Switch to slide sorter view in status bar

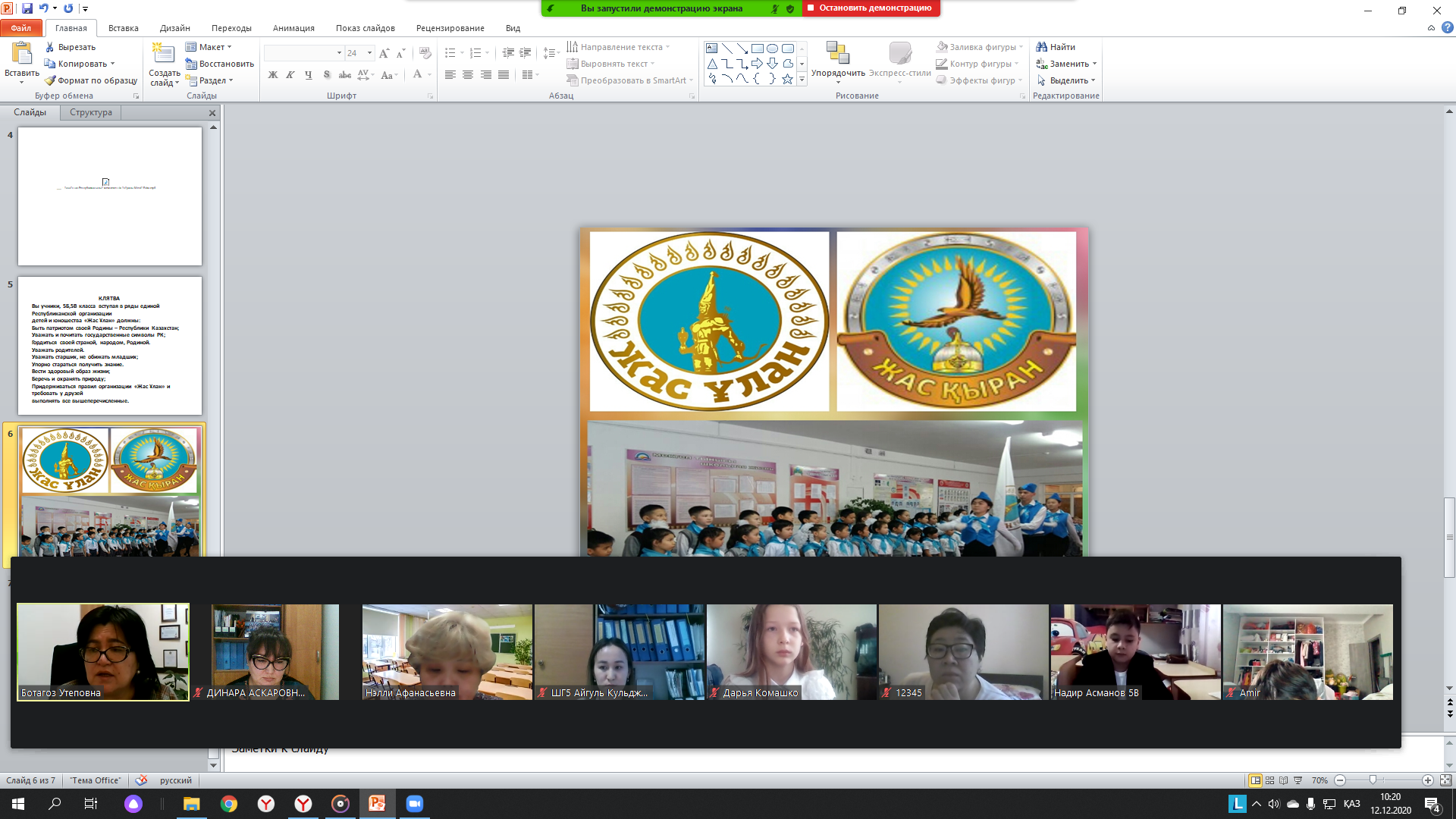click(1269, 780)
